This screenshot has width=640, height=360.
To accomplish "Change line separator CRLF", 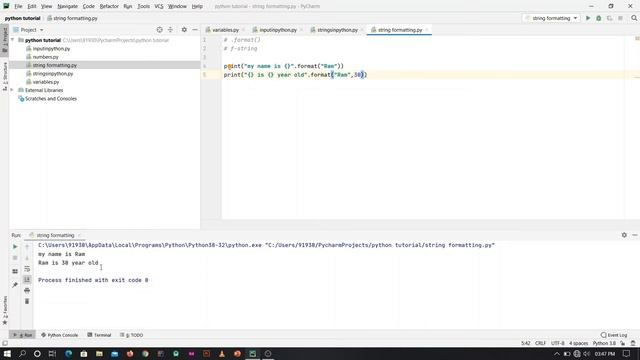I will [x=540, y=343].
